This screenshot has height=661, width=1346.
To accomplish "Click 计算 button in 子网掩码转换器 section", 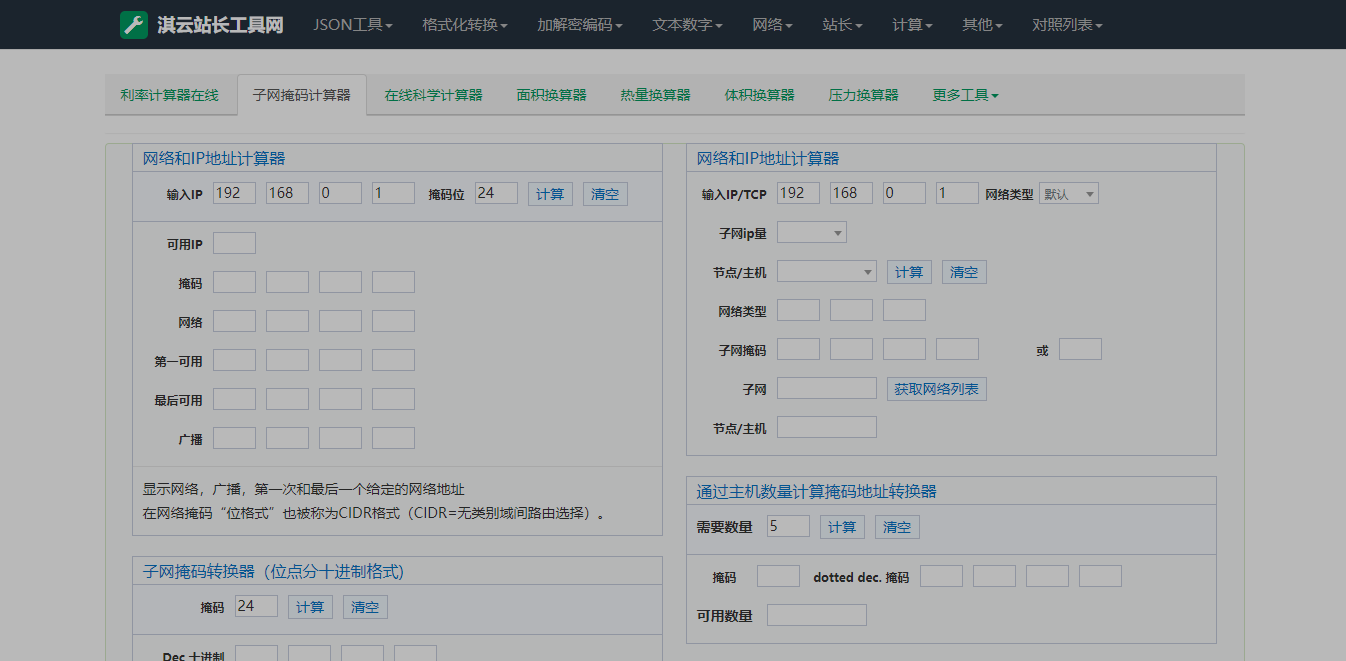I will tap(310, 607).
